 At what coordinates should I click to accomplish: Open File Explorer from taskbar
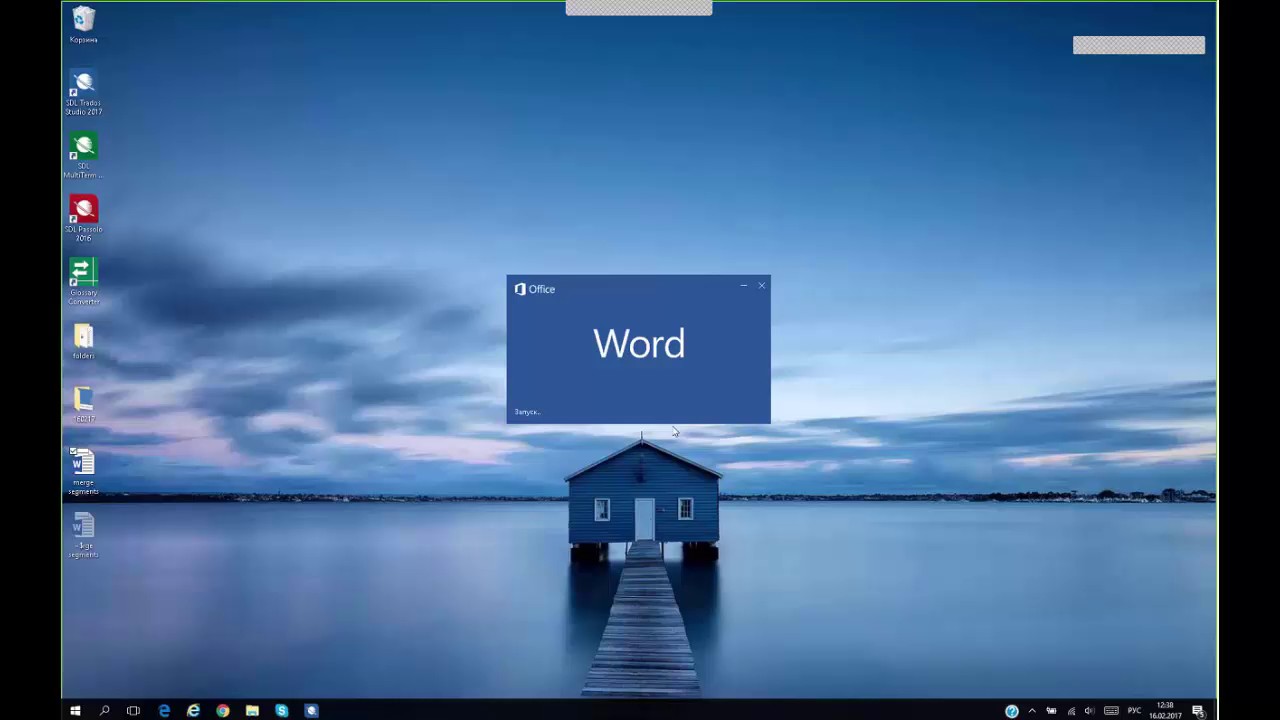252,711
